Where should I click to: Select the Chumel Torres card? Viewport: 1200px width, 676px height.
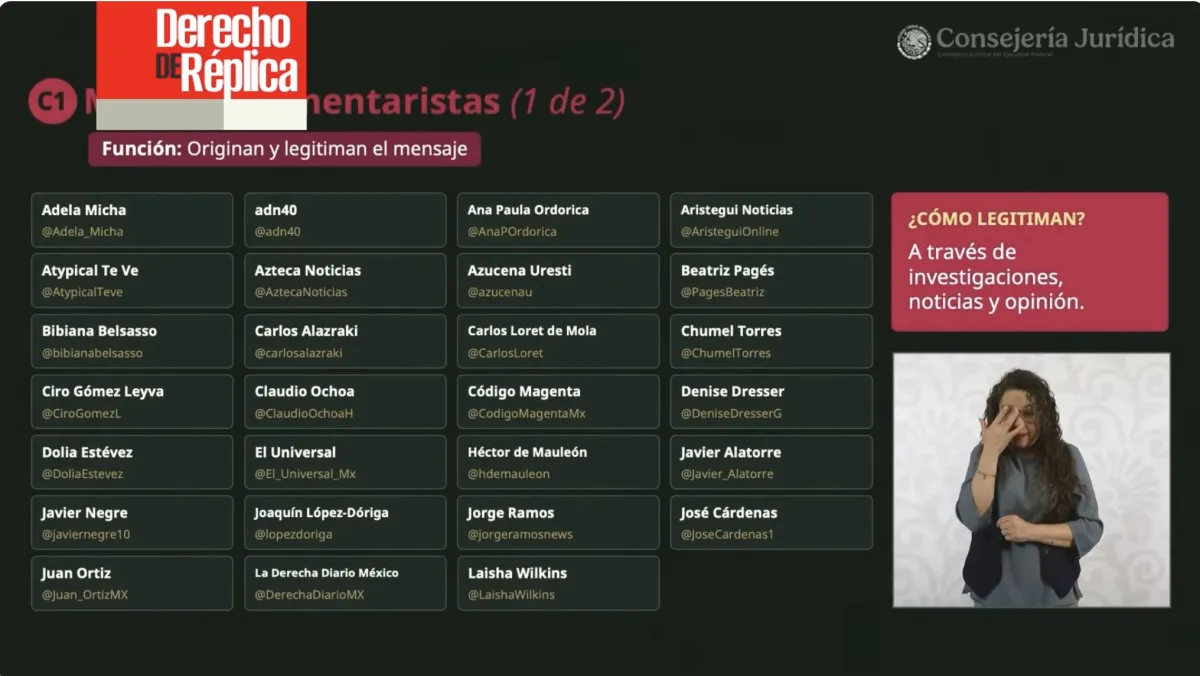click(771, 341)
